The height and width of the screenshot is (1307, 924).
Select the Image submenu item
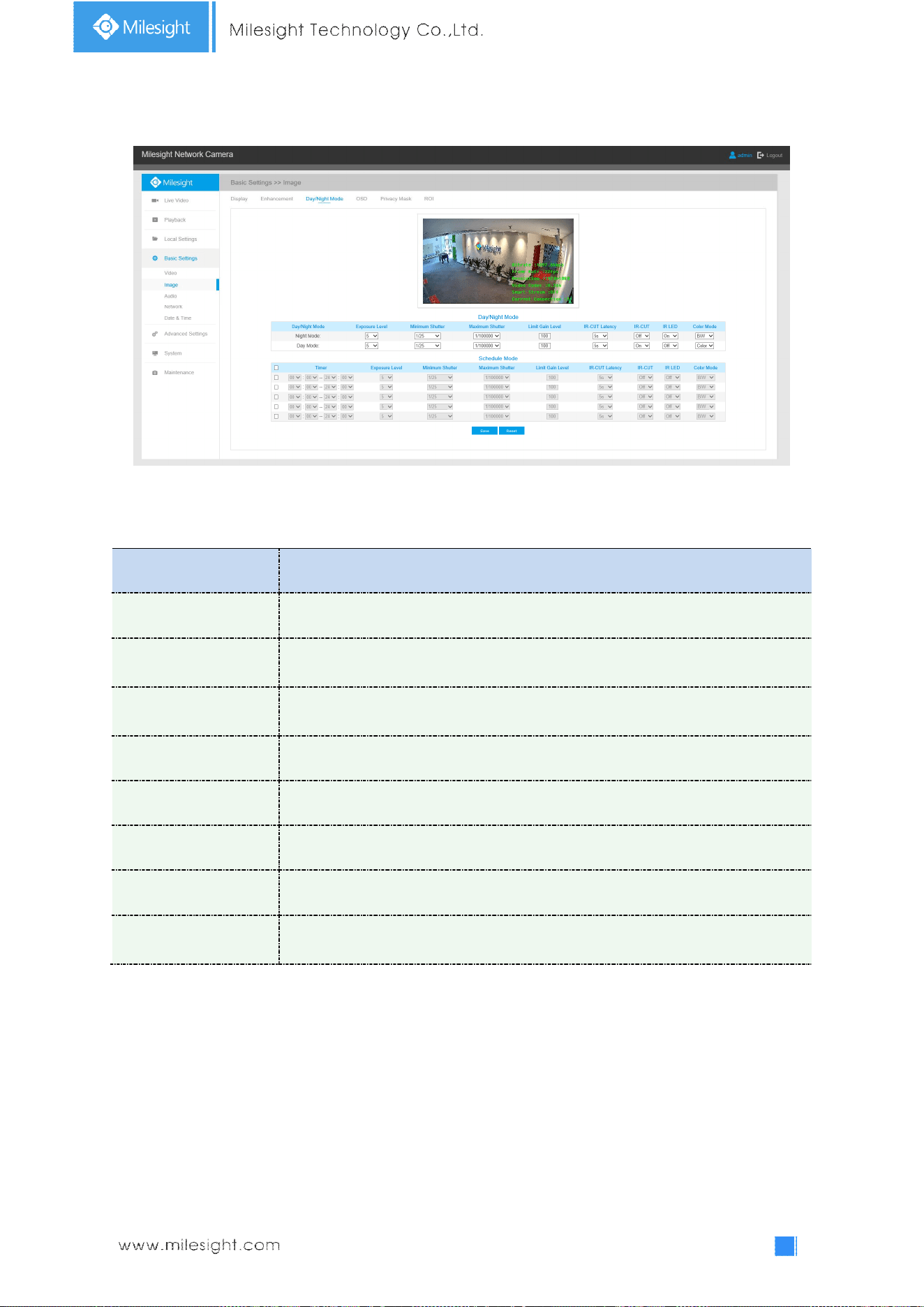[171, 285]
